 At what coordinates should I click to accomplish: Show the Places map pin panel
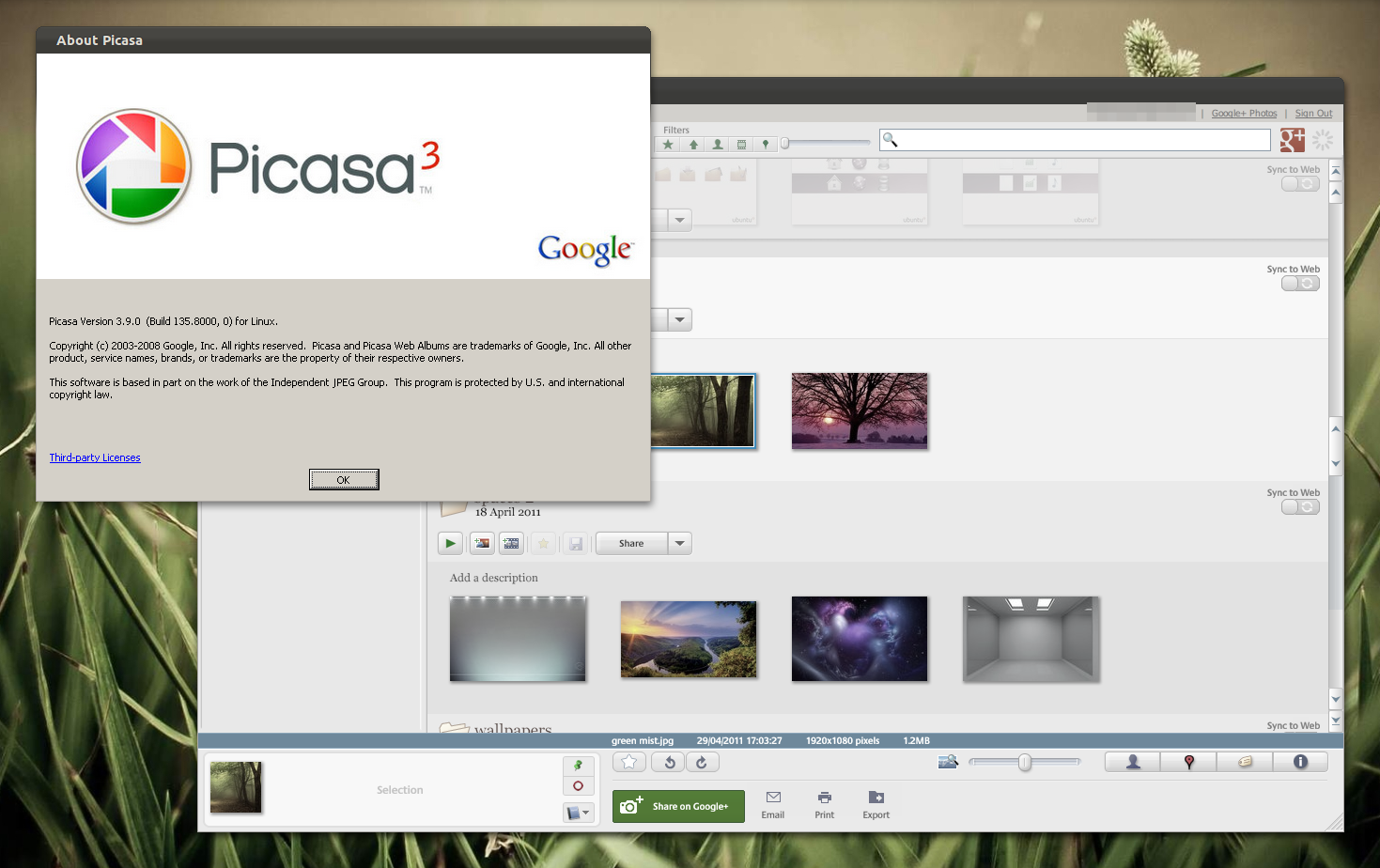(x=1188, y=762)
